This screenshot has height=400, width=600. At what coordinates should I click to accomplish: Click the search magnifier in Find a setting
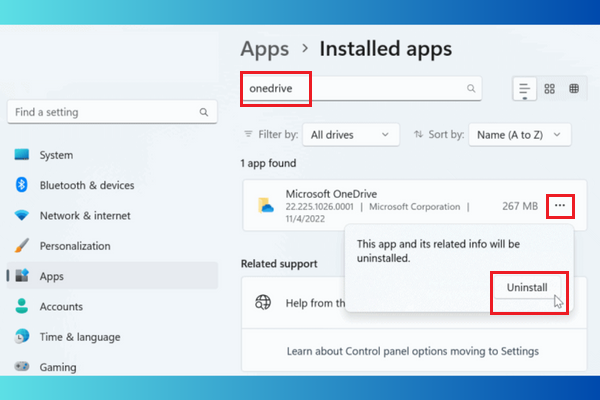pyautogui.click(x=204, y=112)
